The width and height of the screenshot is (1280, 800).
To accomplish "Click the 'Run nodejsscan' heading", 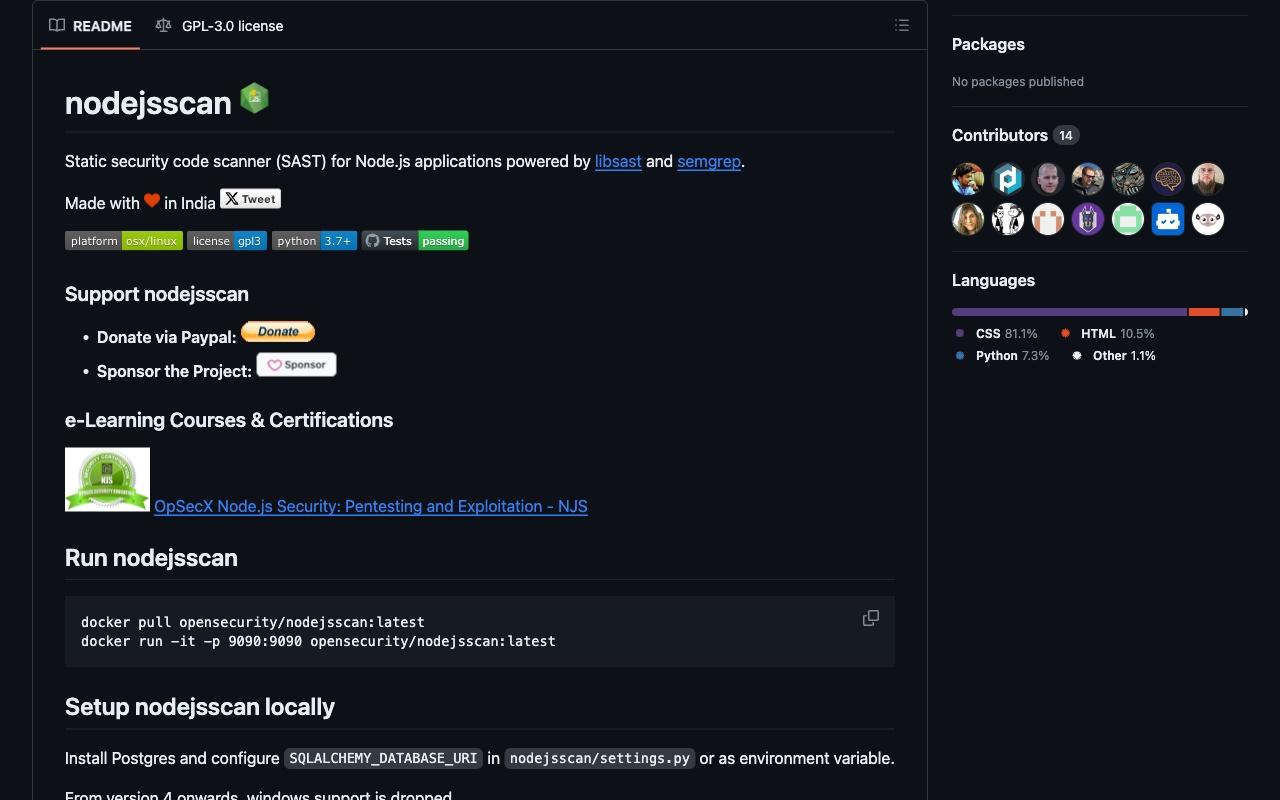I will point(151,558).
